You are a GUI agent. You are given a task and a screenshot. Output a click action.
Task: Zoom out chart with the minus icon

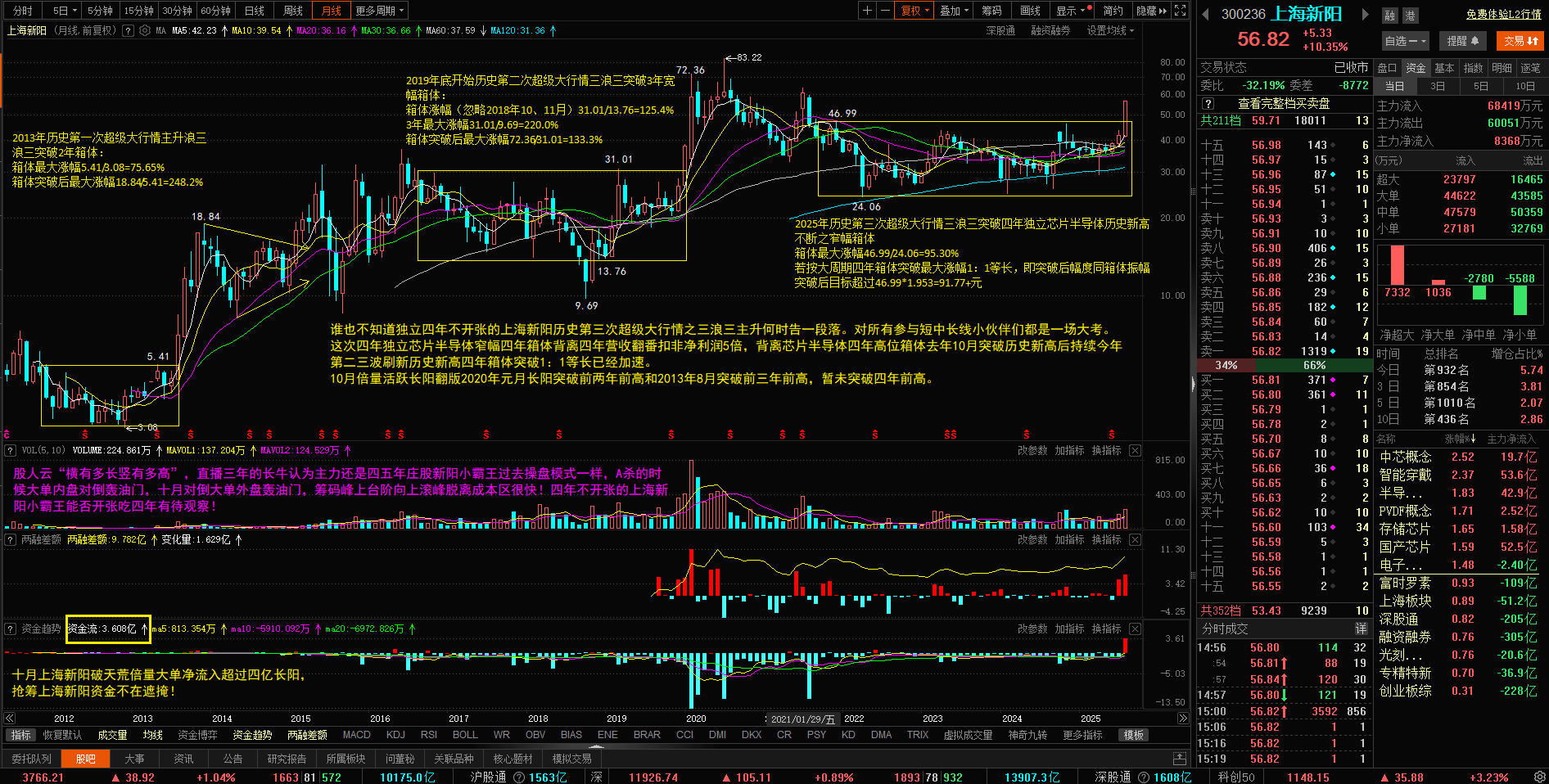[x=885, y=11]
